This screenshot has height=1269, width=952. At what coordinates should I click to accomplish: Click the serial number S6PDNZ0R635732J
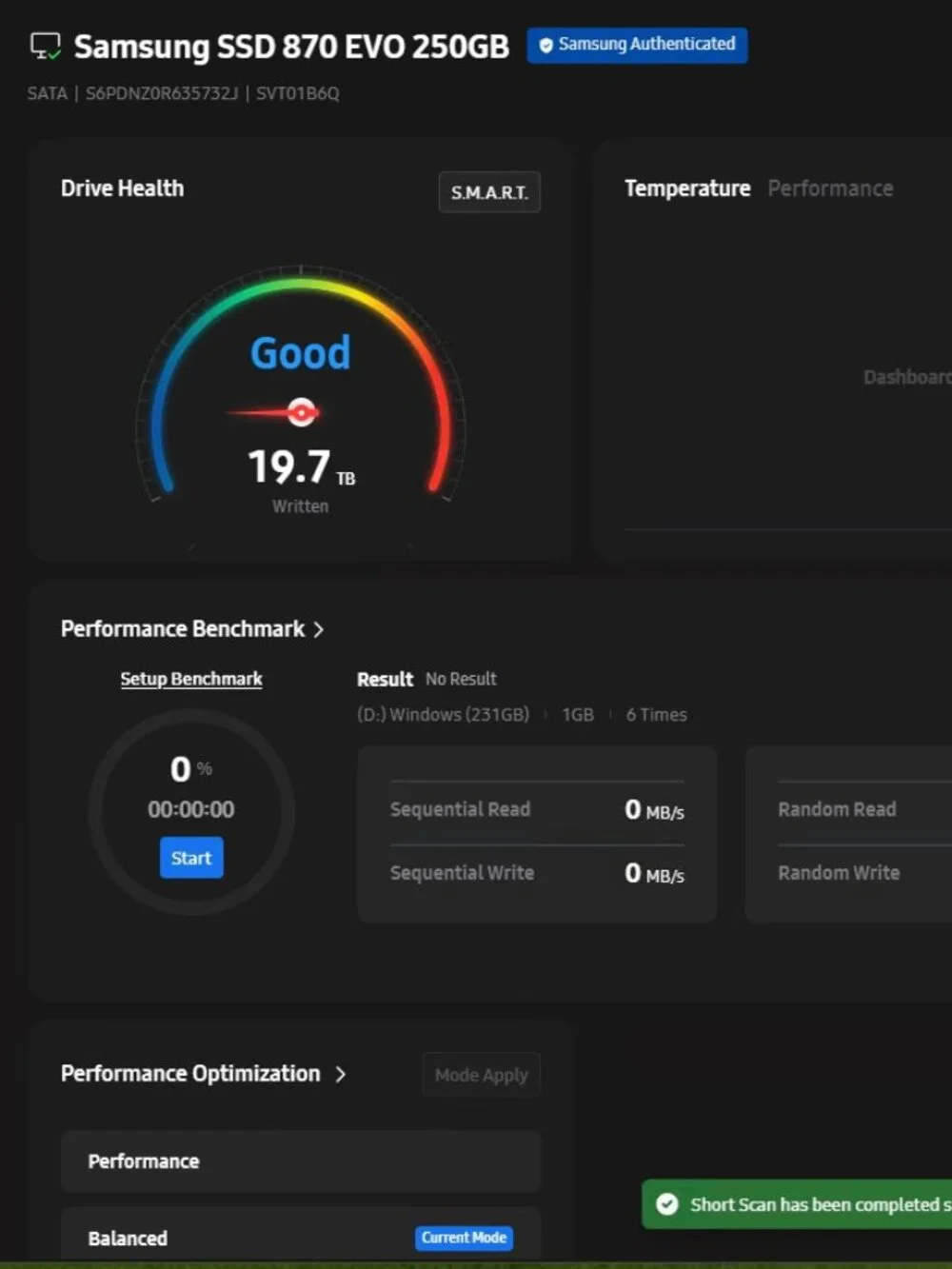[x=162, y=93]
